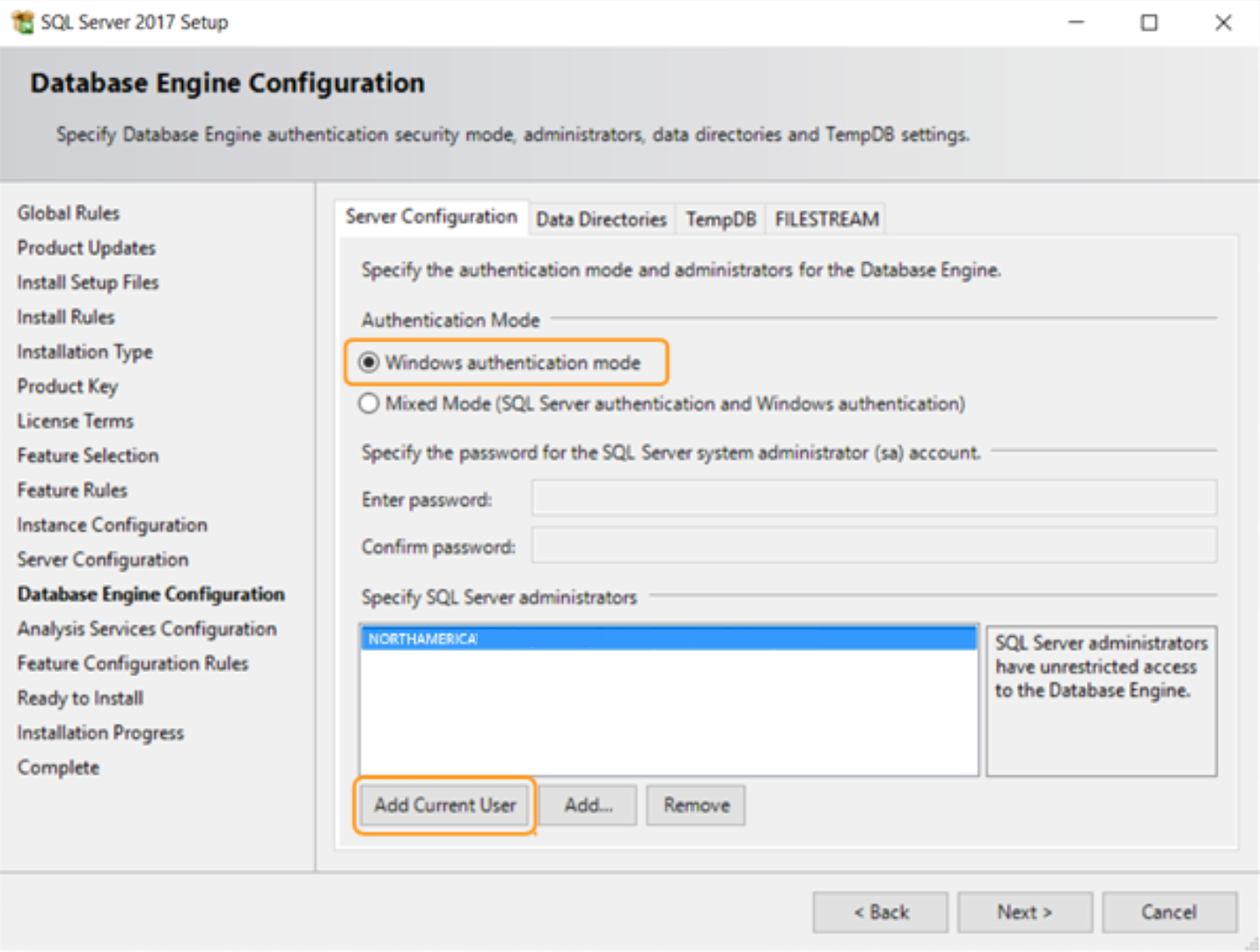Switch to the Data Directories tab
This screenshot has height=952, width=1260.
point(601,218)
